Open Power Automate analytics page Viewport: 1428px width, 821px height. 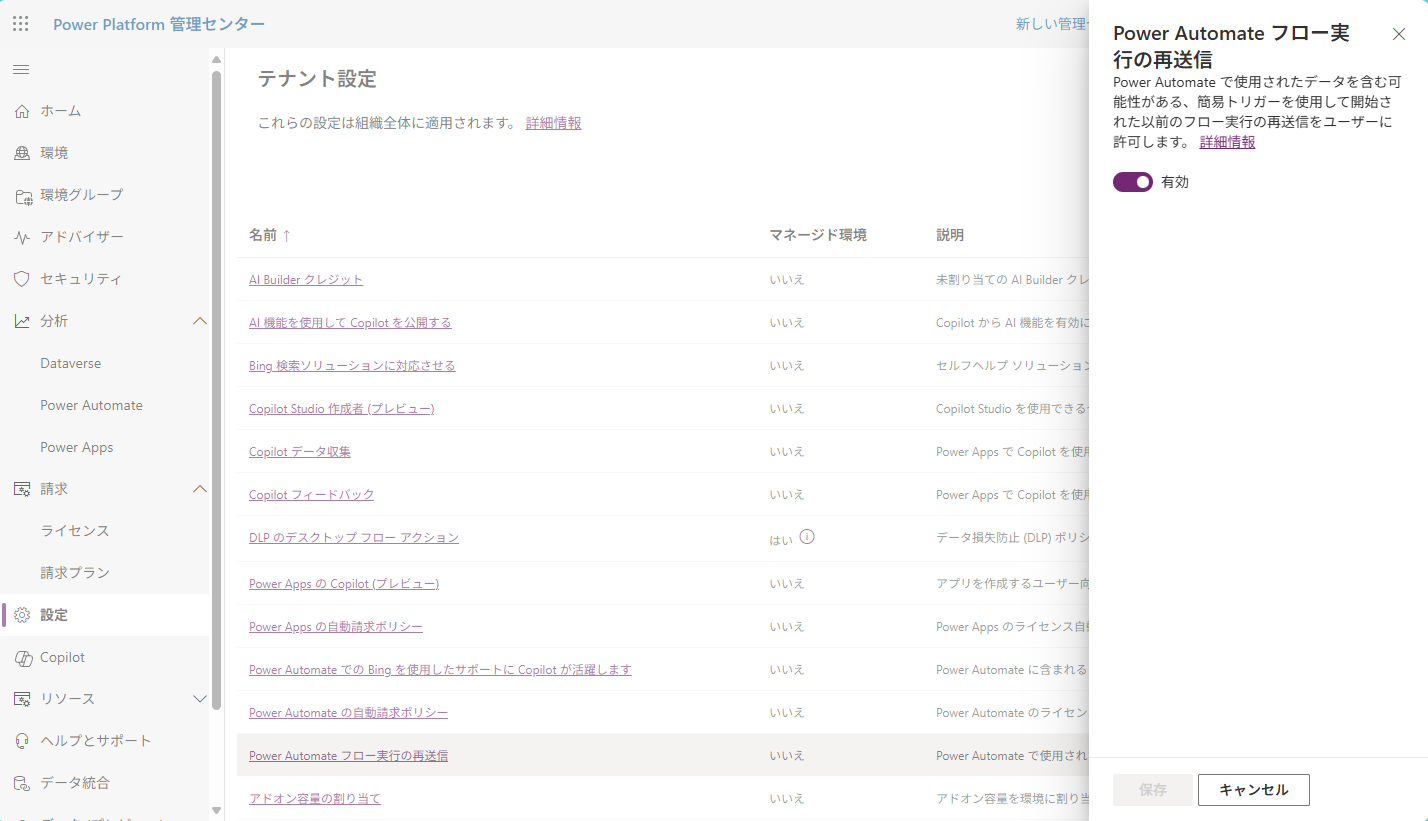pyautogui.click(x=92, y=405)
